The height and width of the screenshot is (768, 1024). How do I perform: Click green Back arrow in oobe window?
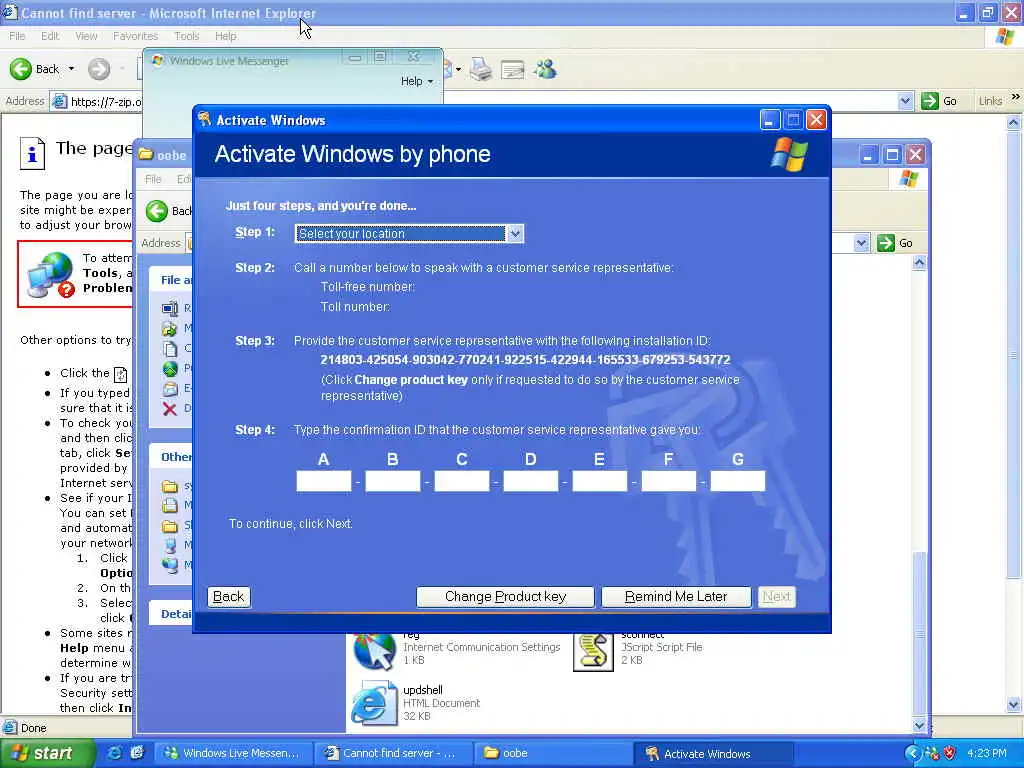(157, 211)
